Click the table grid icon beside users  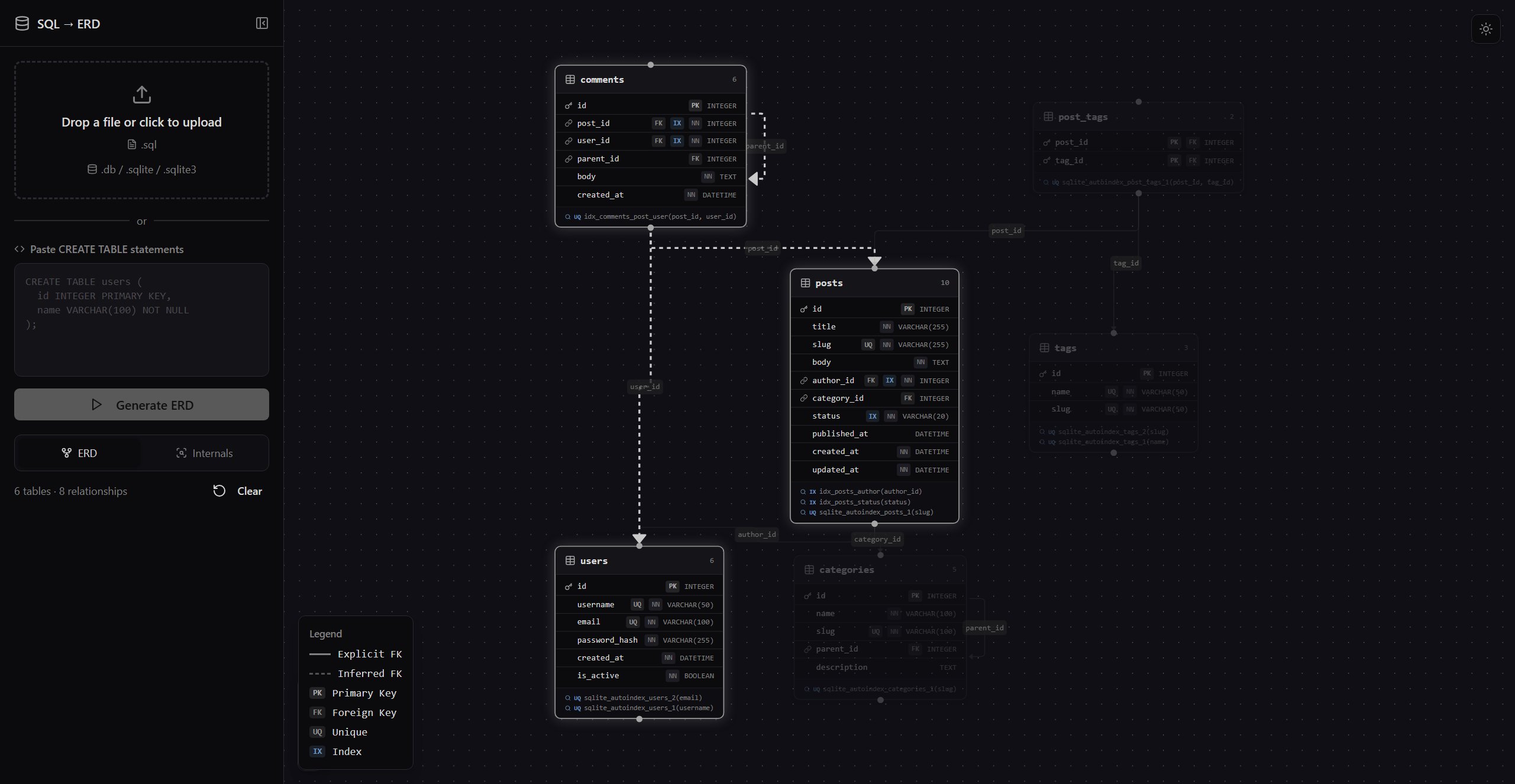pos(570,561)
